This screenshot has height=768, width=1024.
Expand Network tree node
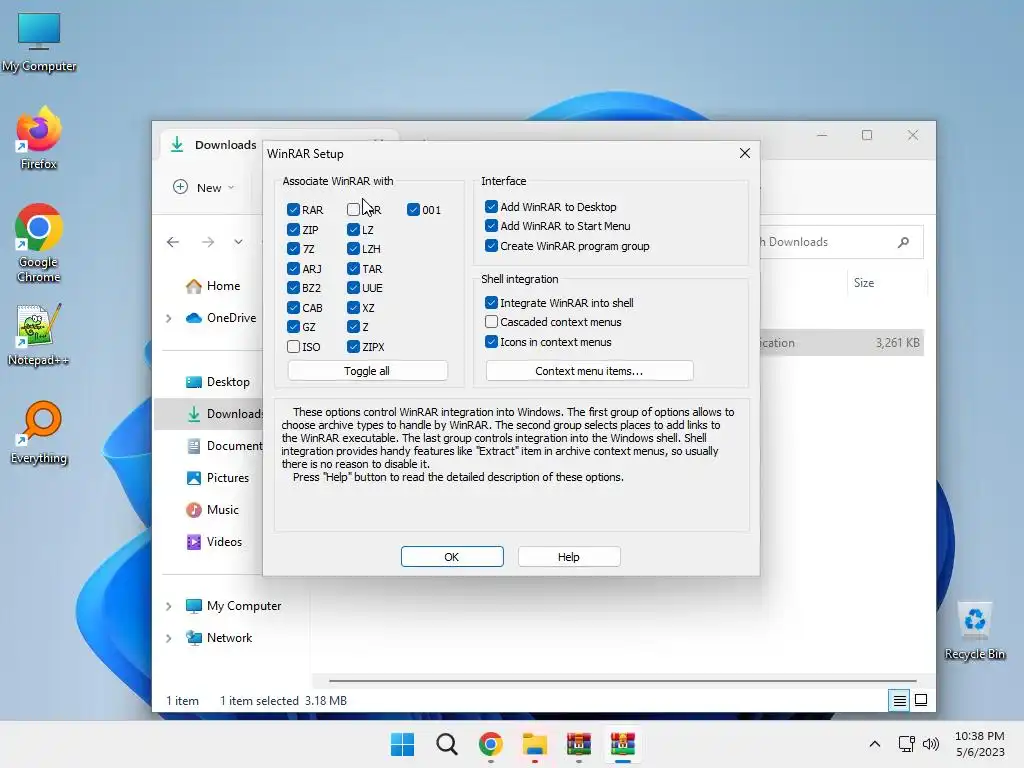pyautogui.click(x=168, y=638)
